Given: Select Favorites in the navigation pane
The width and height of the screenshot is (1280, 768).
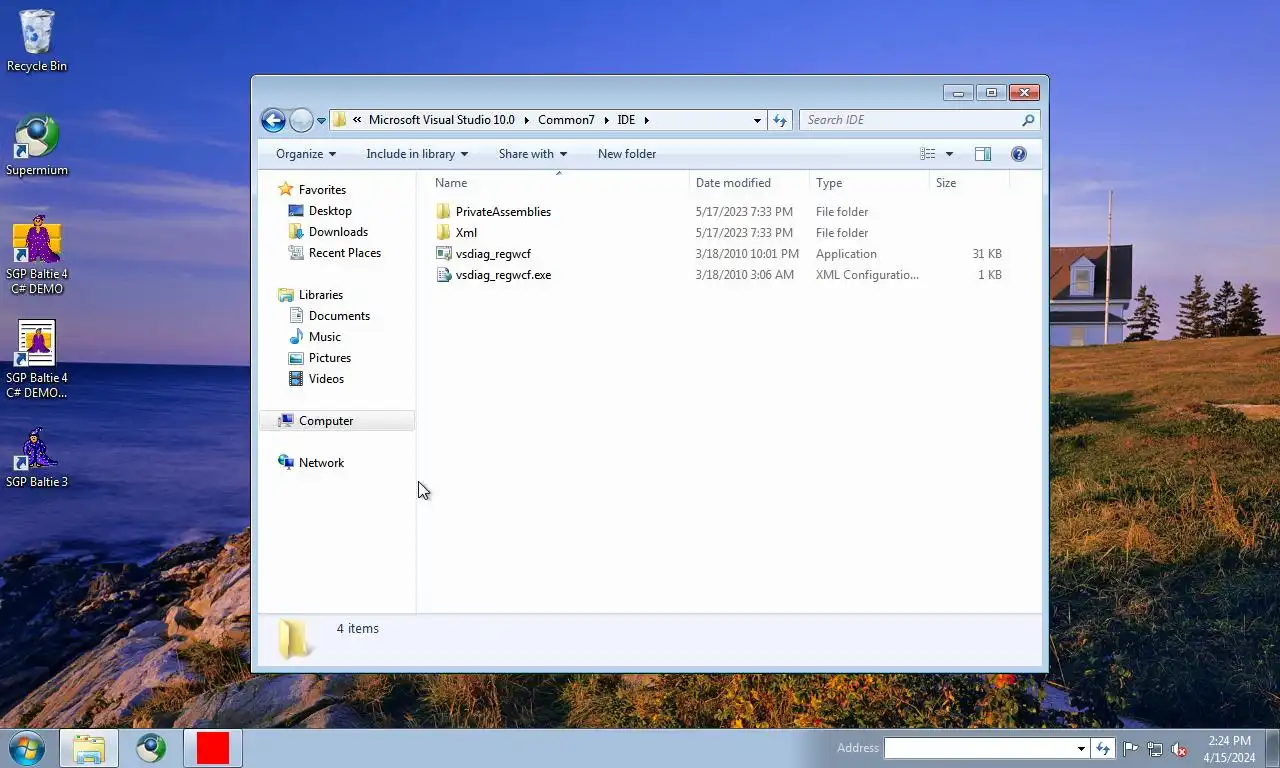Looking at the screenshot, I should tap(322, 190).
